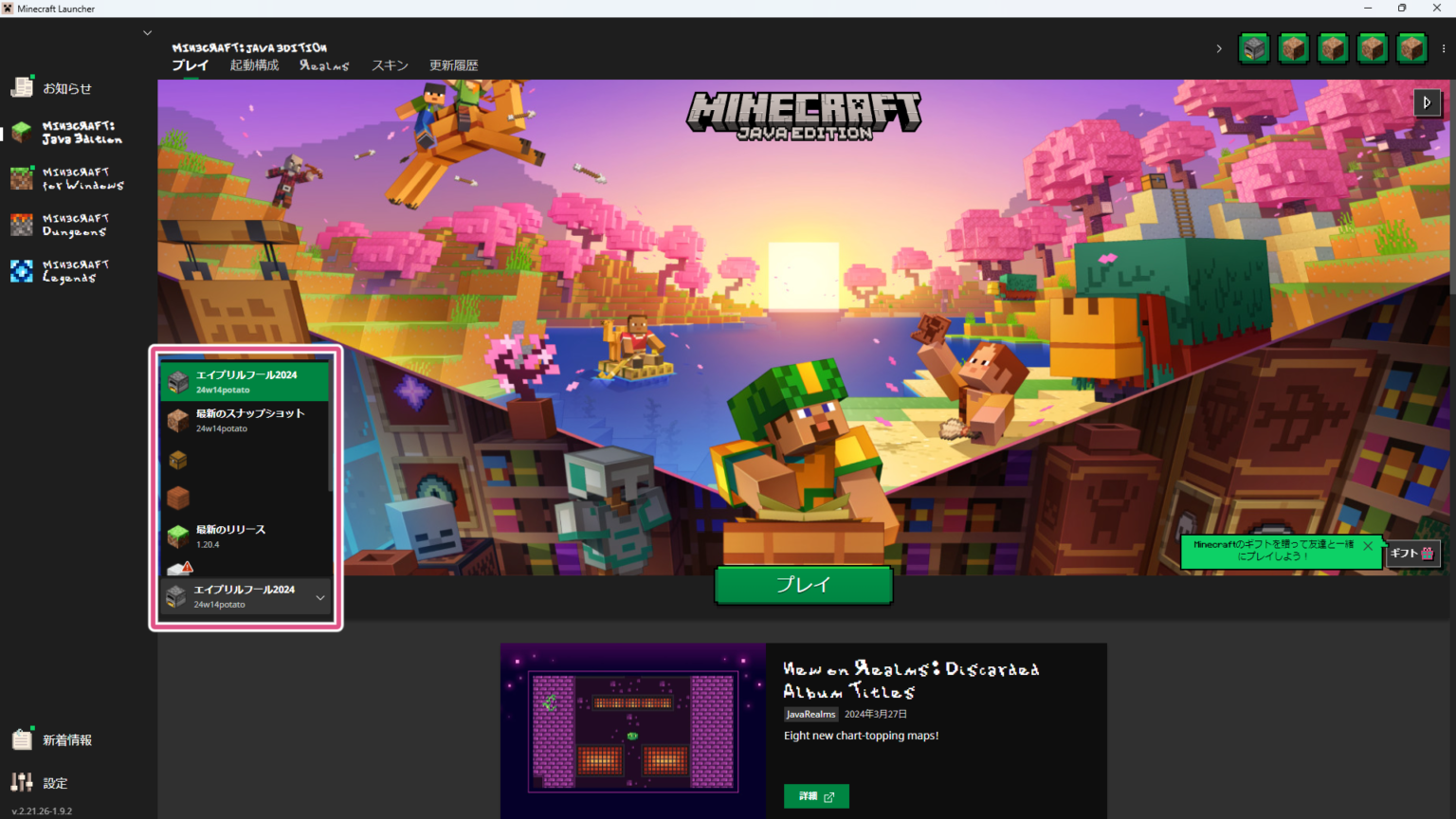
Task: Click the 詳細 link on Realms article
Action: [x=815, y=796]
